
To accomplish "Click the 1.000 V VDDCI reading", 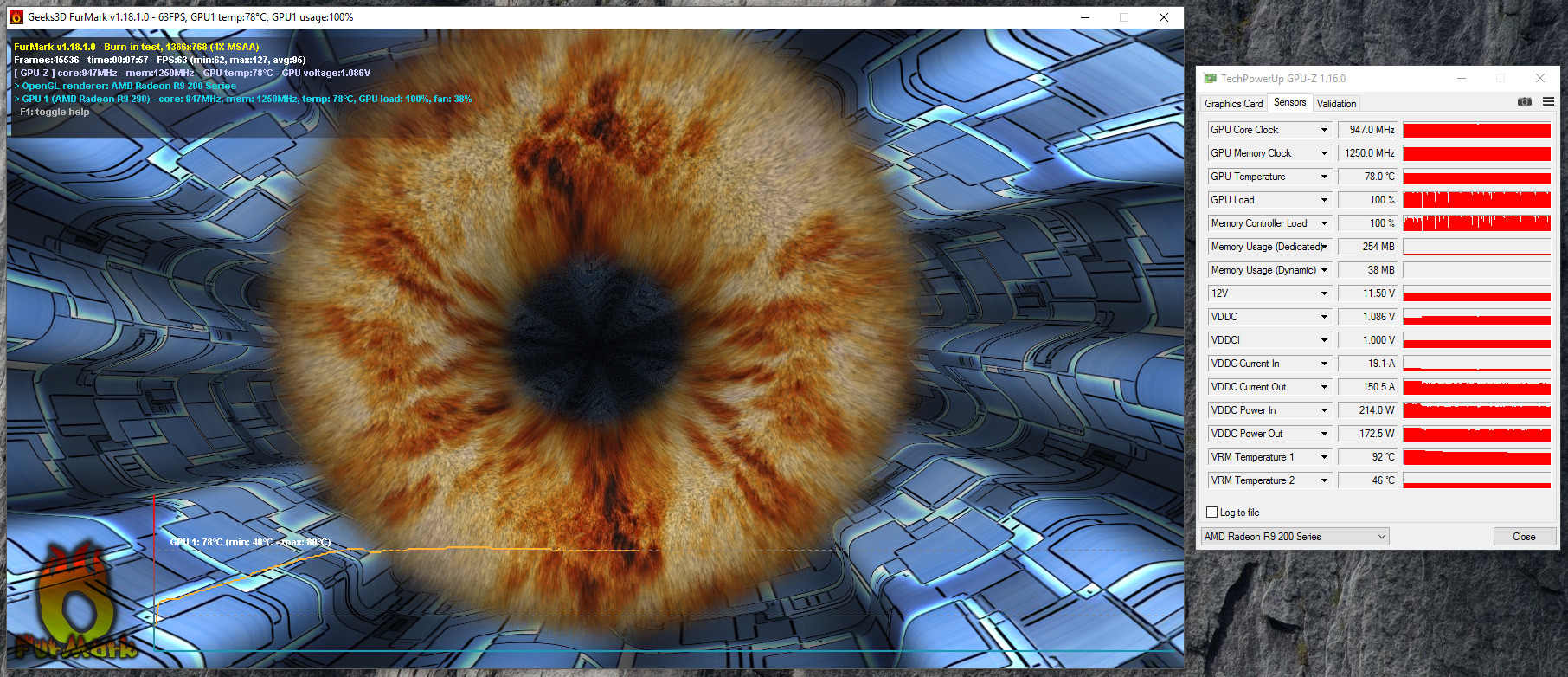I will (1368, 340).
